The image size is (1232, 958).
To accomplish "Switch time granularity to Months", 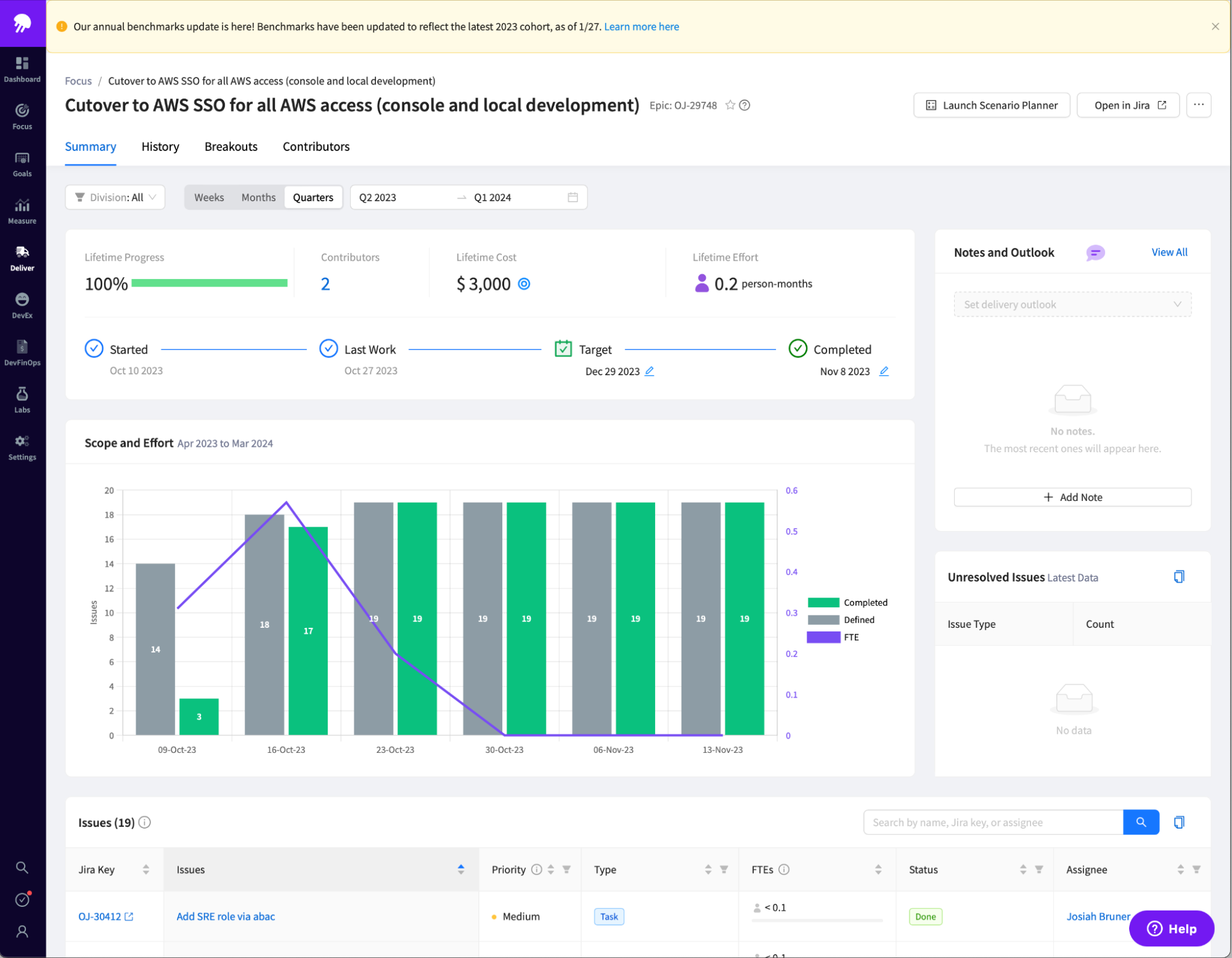I will point(258,197).
